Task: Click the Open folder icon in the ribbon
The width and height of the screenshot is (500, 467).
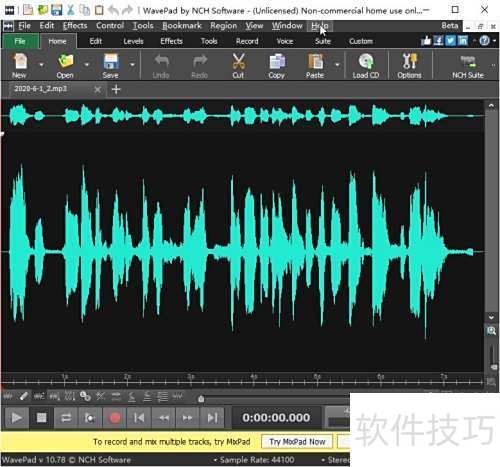Action: pos(65,61)
